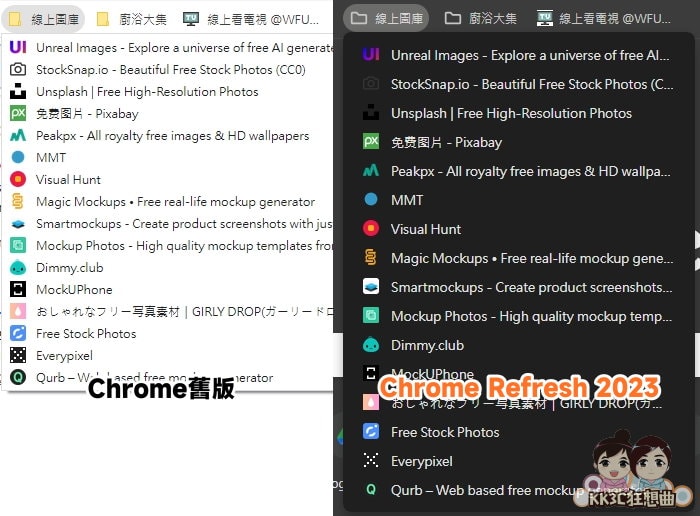Select Dimmy.club entry in the dark menu

coord(519,345)
